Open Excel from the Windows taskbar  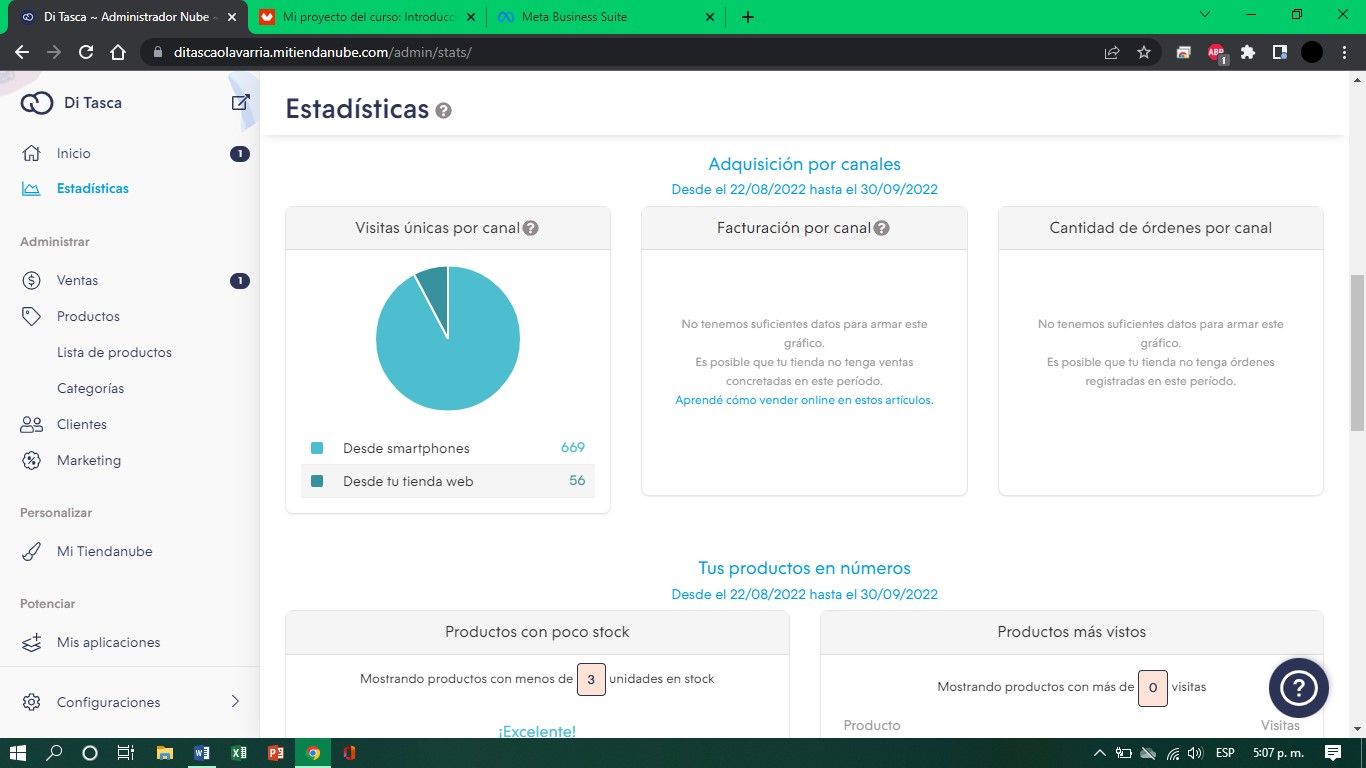coord(238,753)
